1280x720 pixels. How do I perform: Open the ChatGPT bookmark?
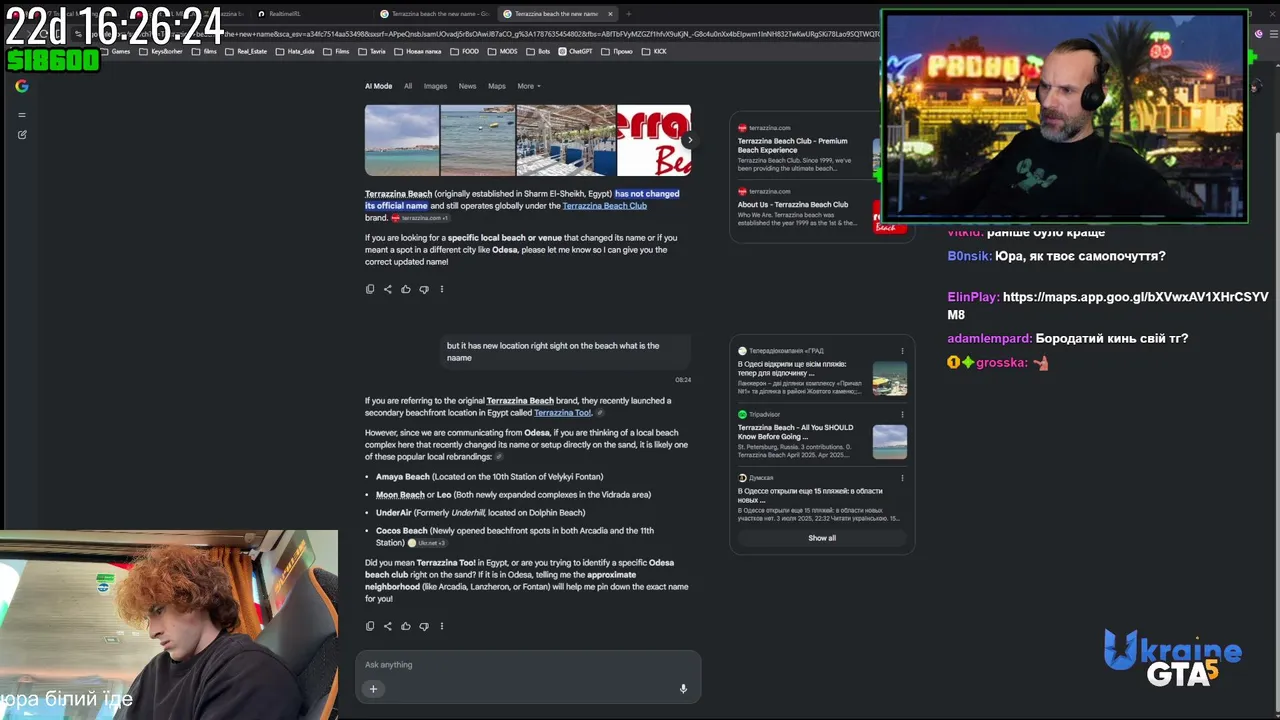576,51
